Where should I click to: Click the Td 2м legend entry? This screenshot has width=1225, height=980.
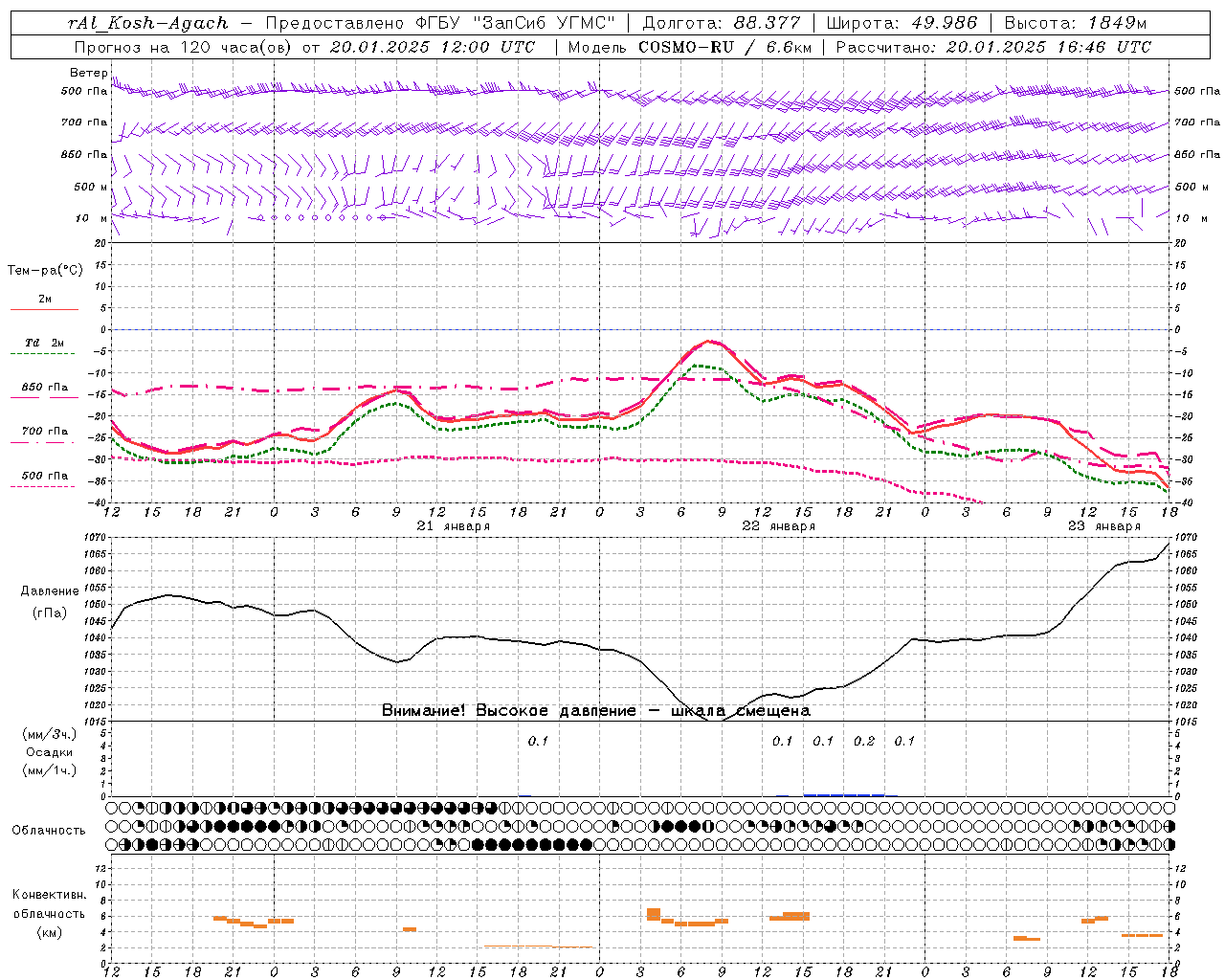point(45,343)
